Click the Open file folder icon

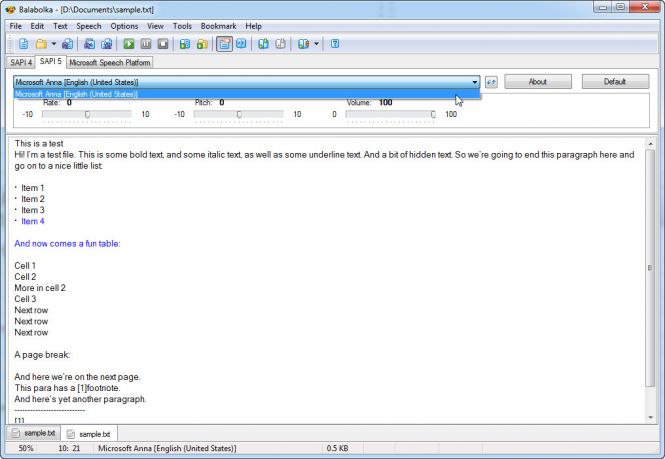41,44
